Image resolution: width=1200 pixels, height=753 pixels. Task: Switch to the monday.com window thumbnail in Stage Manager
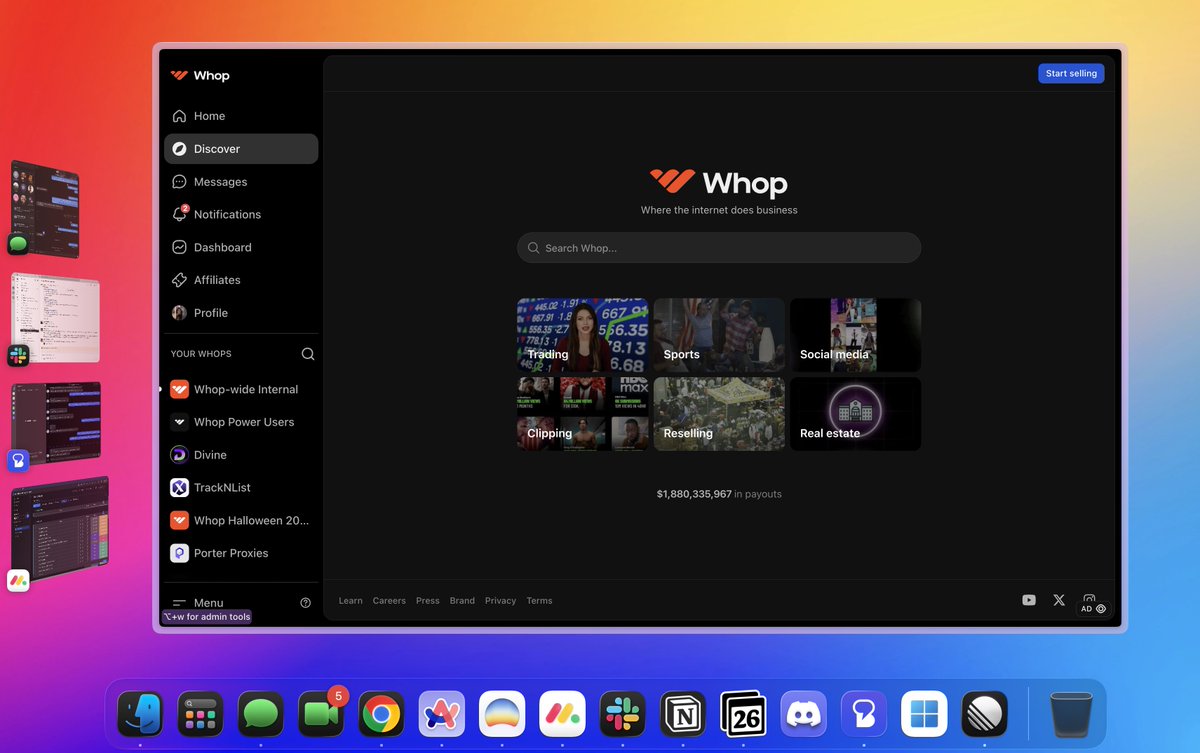coord(59,531)
